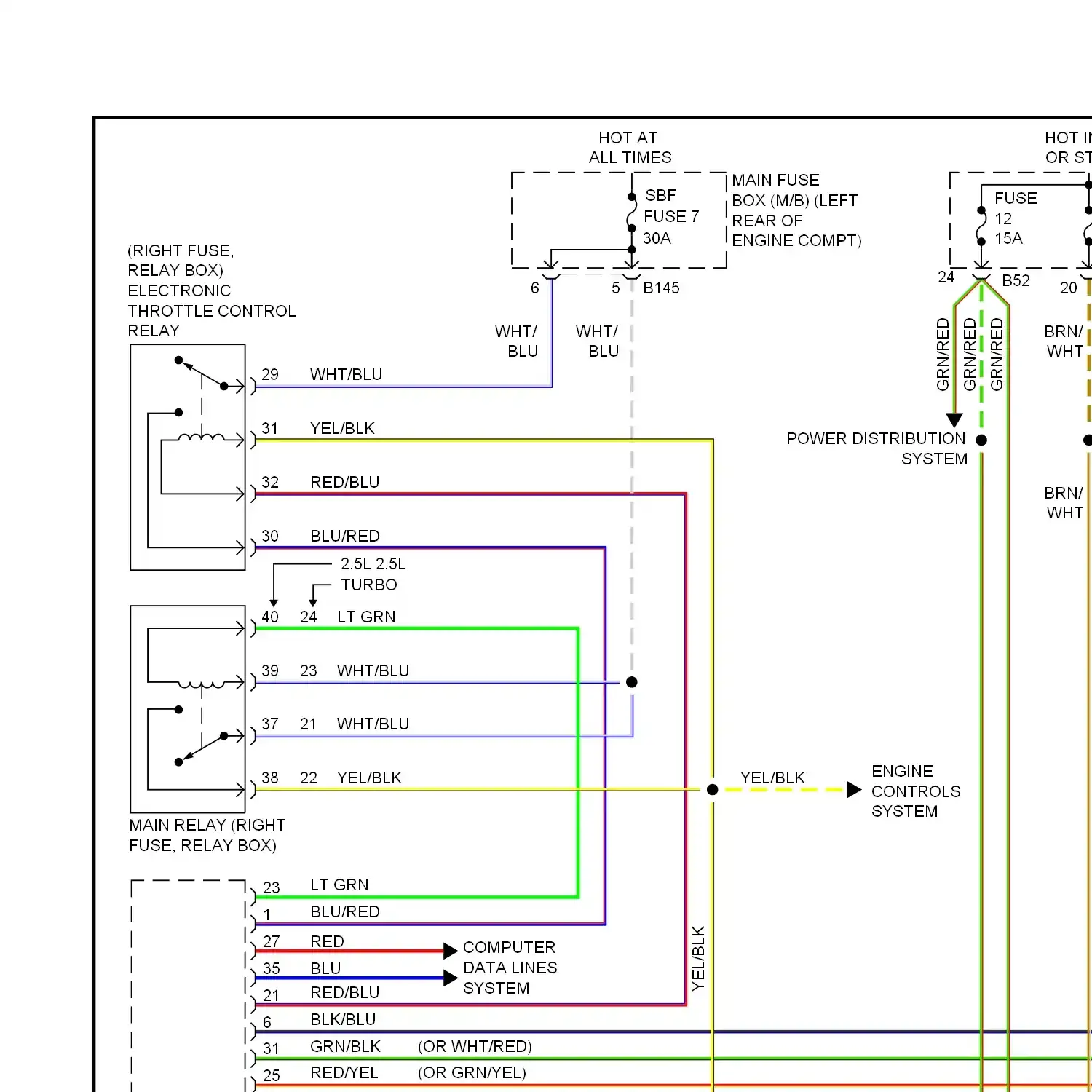Click the '30A' rating under SBF fuse

[x=657, y=238]
